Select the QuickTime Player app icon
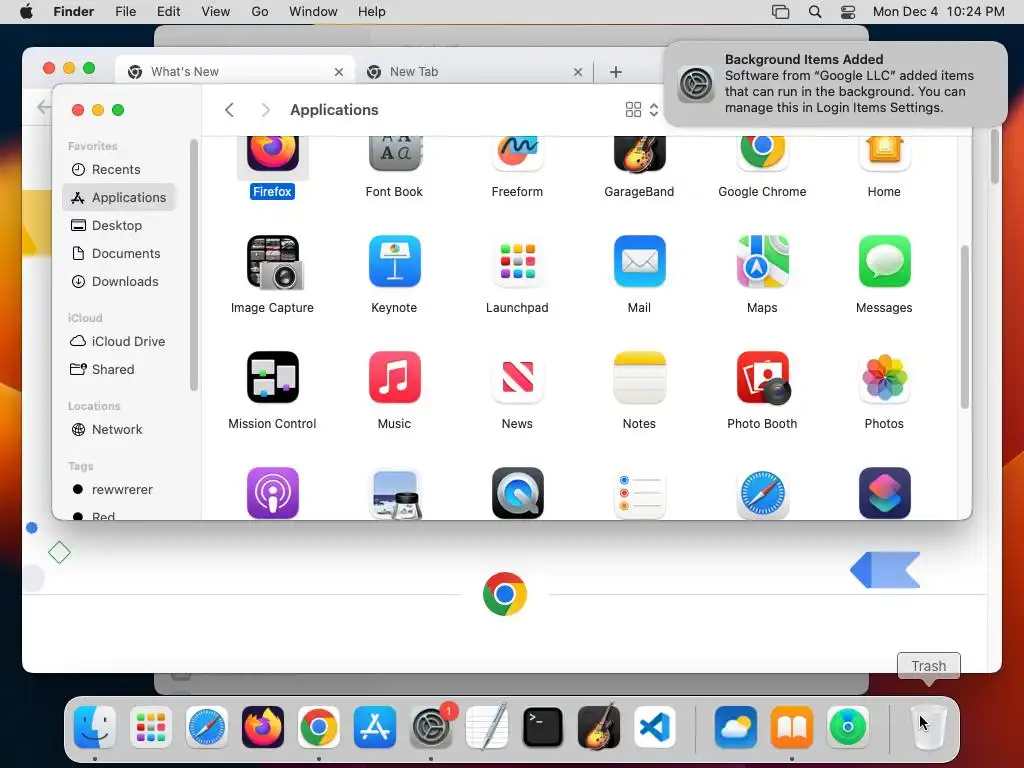 (517, 493)
